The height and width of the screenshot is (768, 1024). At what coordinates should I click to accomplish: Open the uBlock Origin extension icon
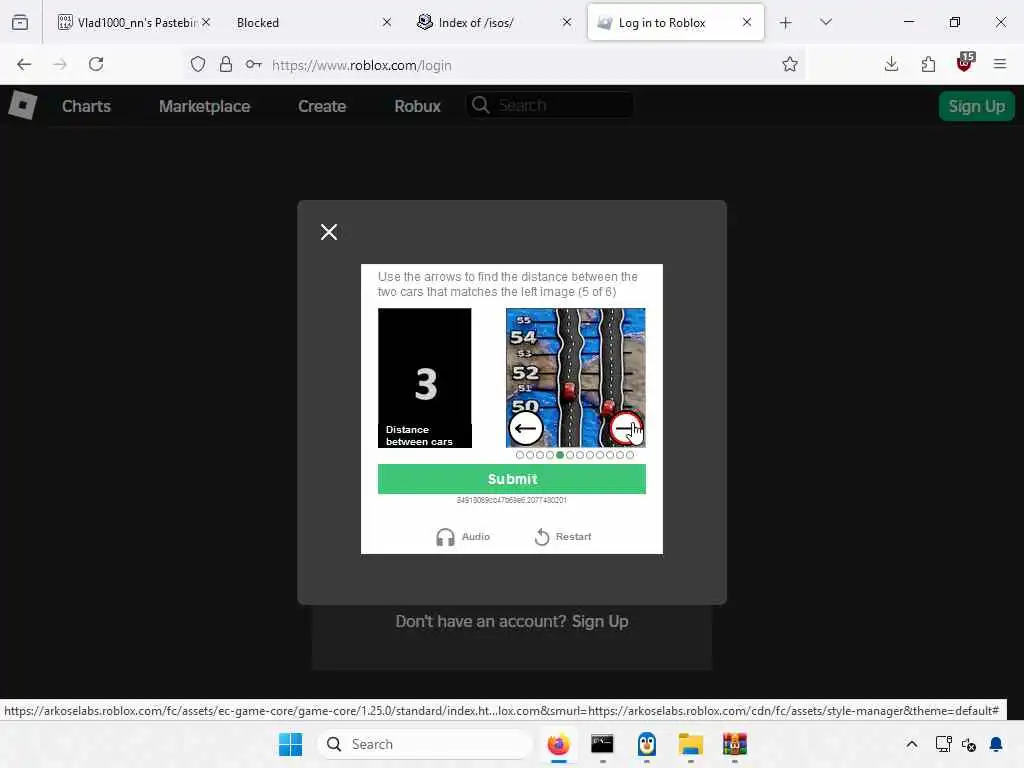[965, 63]
